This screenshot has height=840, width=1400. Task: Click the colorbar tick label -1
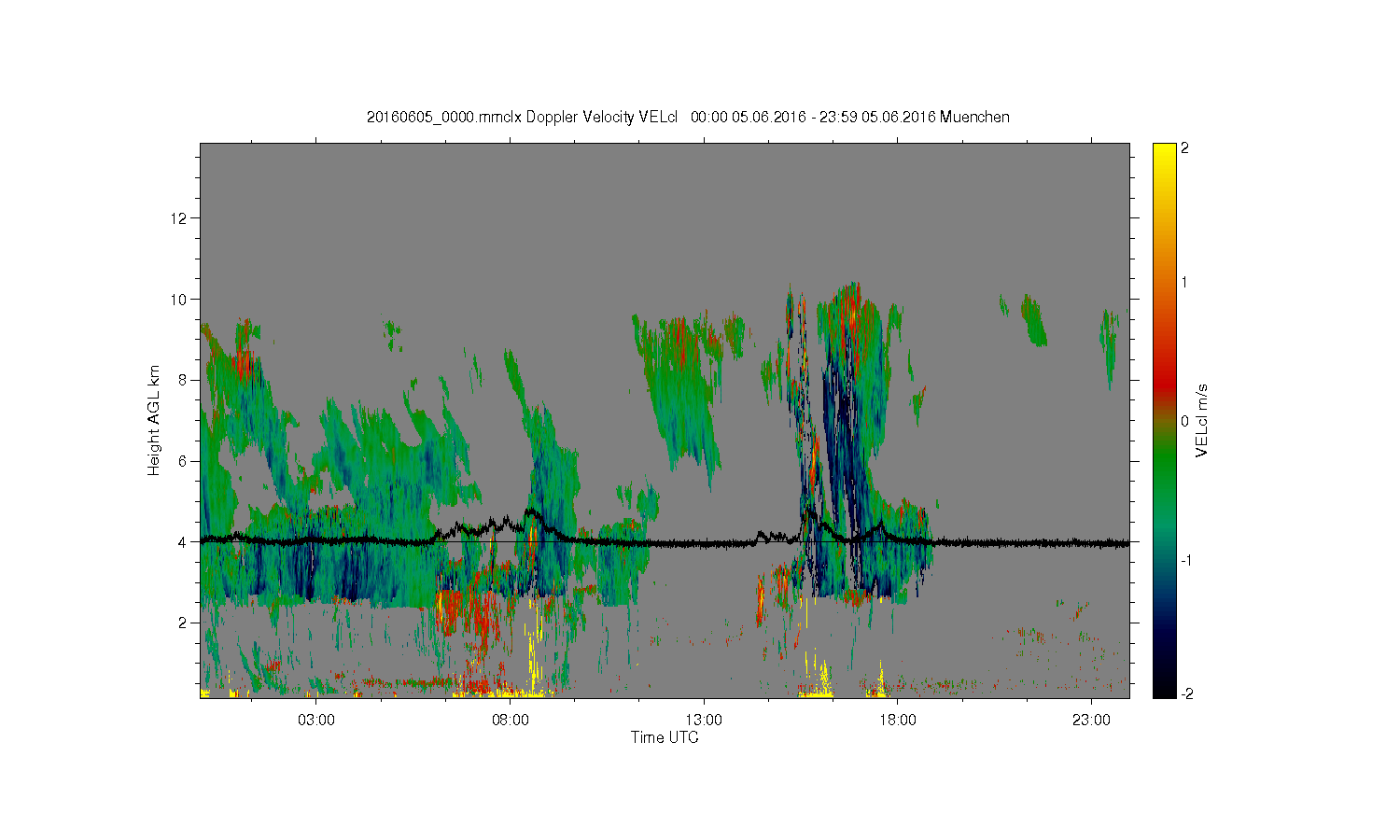coord(1185,560)
